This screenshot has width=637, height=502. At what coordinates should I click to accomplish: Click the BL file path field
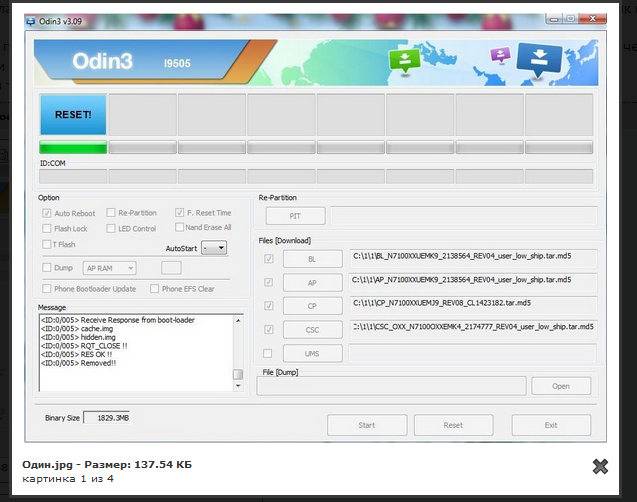coord(473,258)
